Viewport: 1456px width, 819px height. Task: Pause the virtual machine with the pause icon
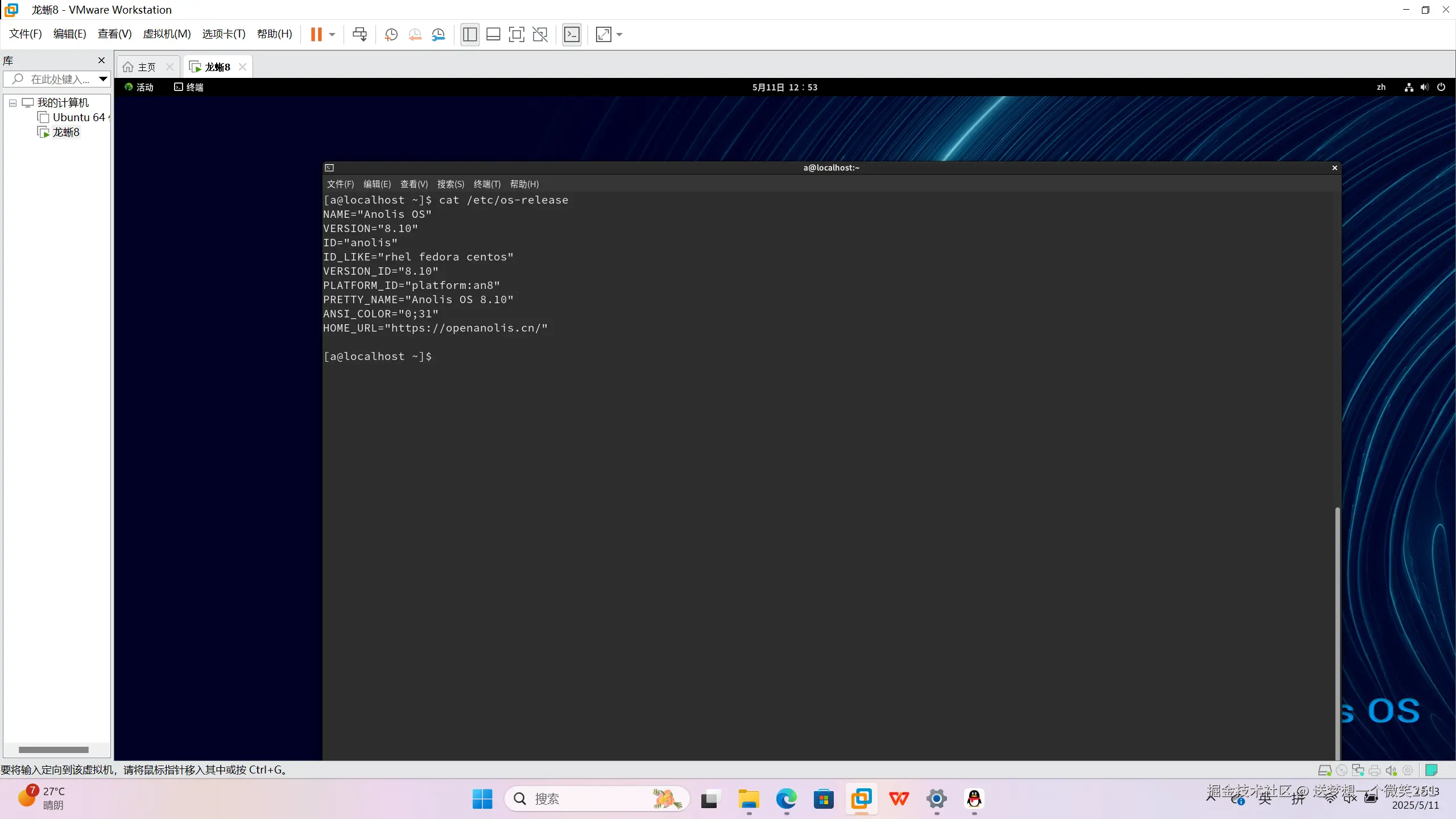click(316, 35)
